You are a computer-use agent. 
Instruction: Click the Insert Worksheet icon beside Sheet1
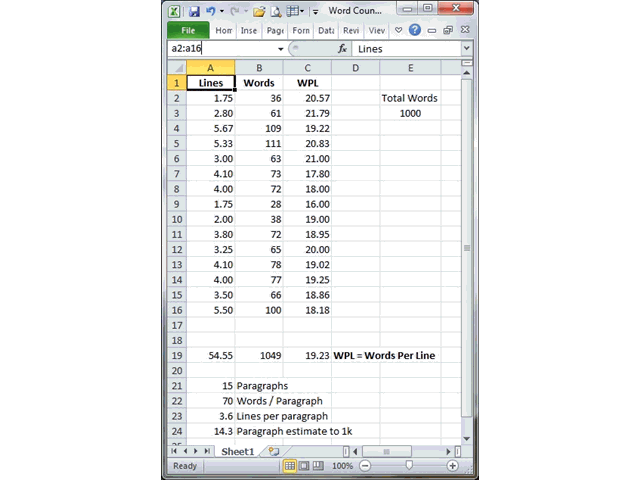(273, 452)
